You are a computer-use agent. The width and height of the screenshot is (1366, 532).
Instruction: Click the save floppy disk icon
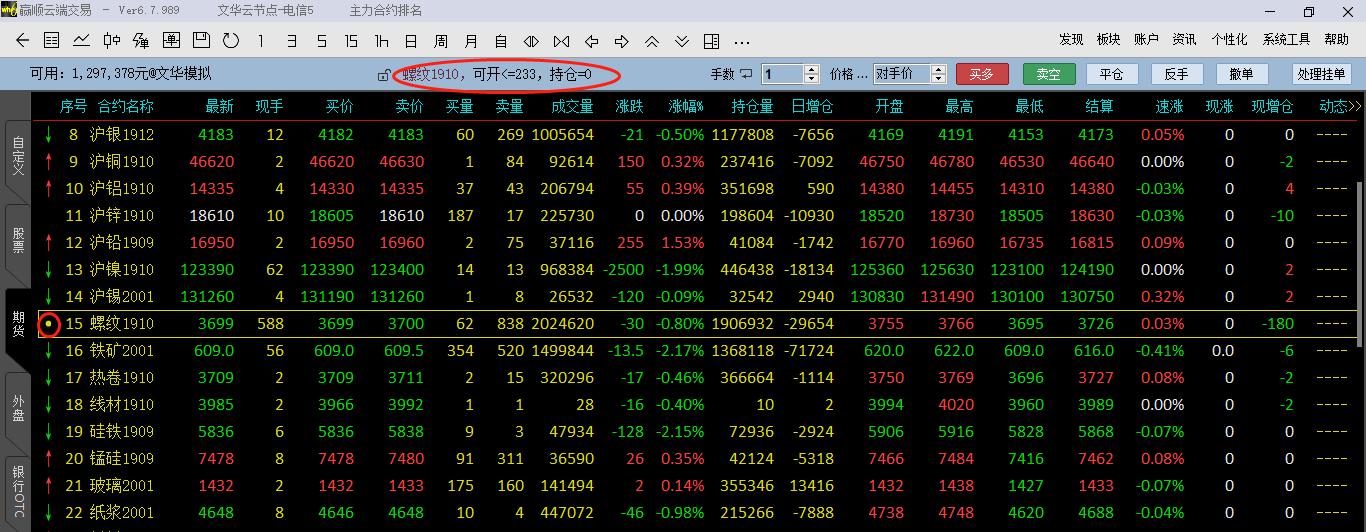(x=201, y=41)
